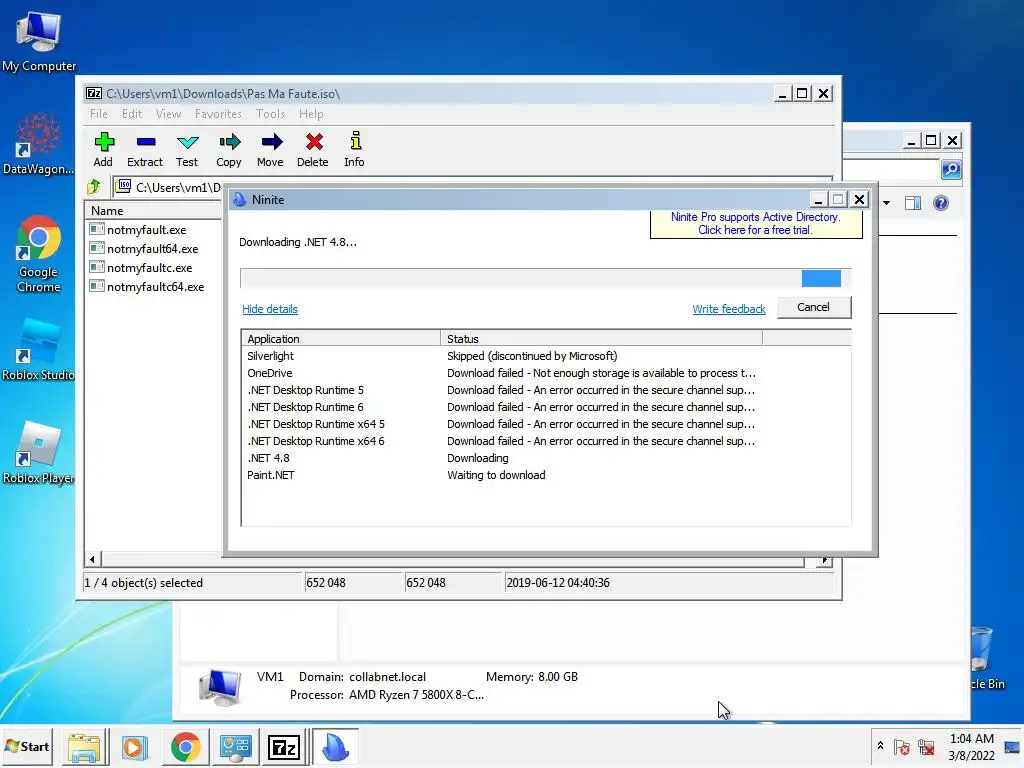Screen dimensions: 1024x768
Task: Sort by the Name column header
Action: (x=154, y=211)
